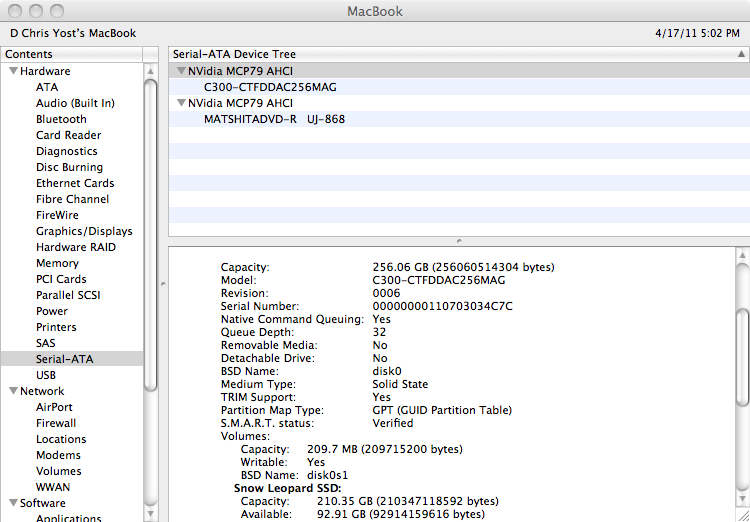Open Printers hardware entry
750x522 pixels.
(56, 327)
